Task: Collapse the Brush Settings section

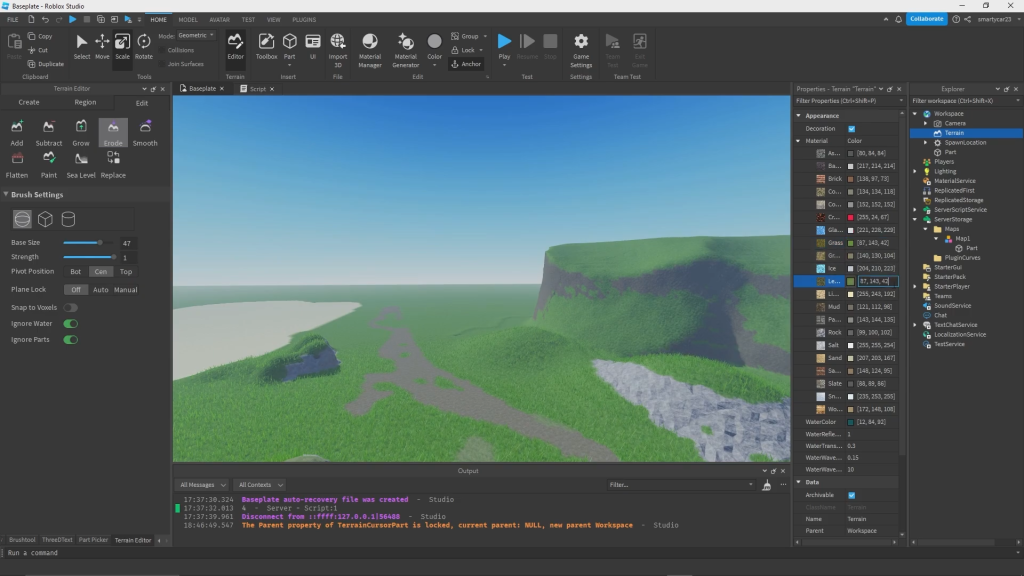Action: (6, 195)
